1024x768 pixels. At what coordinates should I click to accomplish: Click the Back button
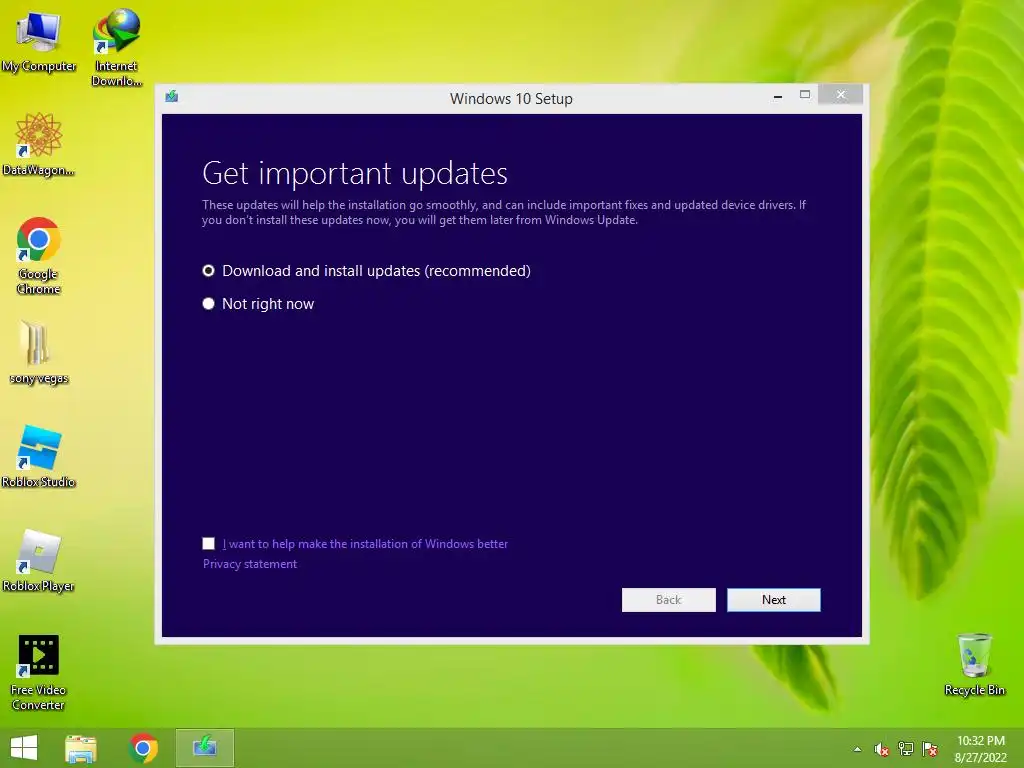[x=669, y=600]
